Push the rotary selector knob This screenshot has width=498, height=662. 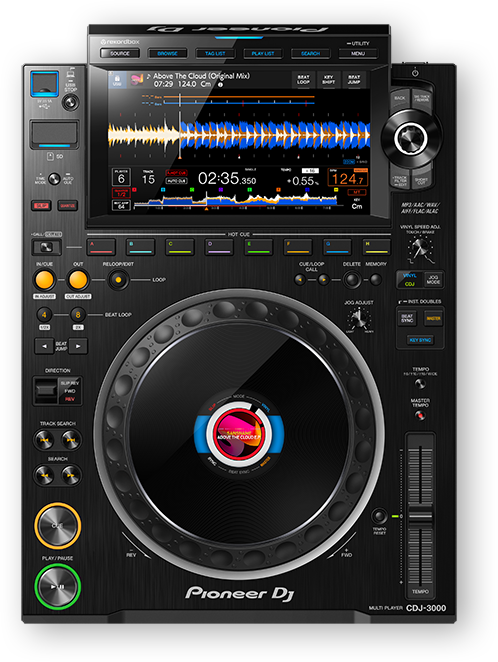[x=411, y=138]
